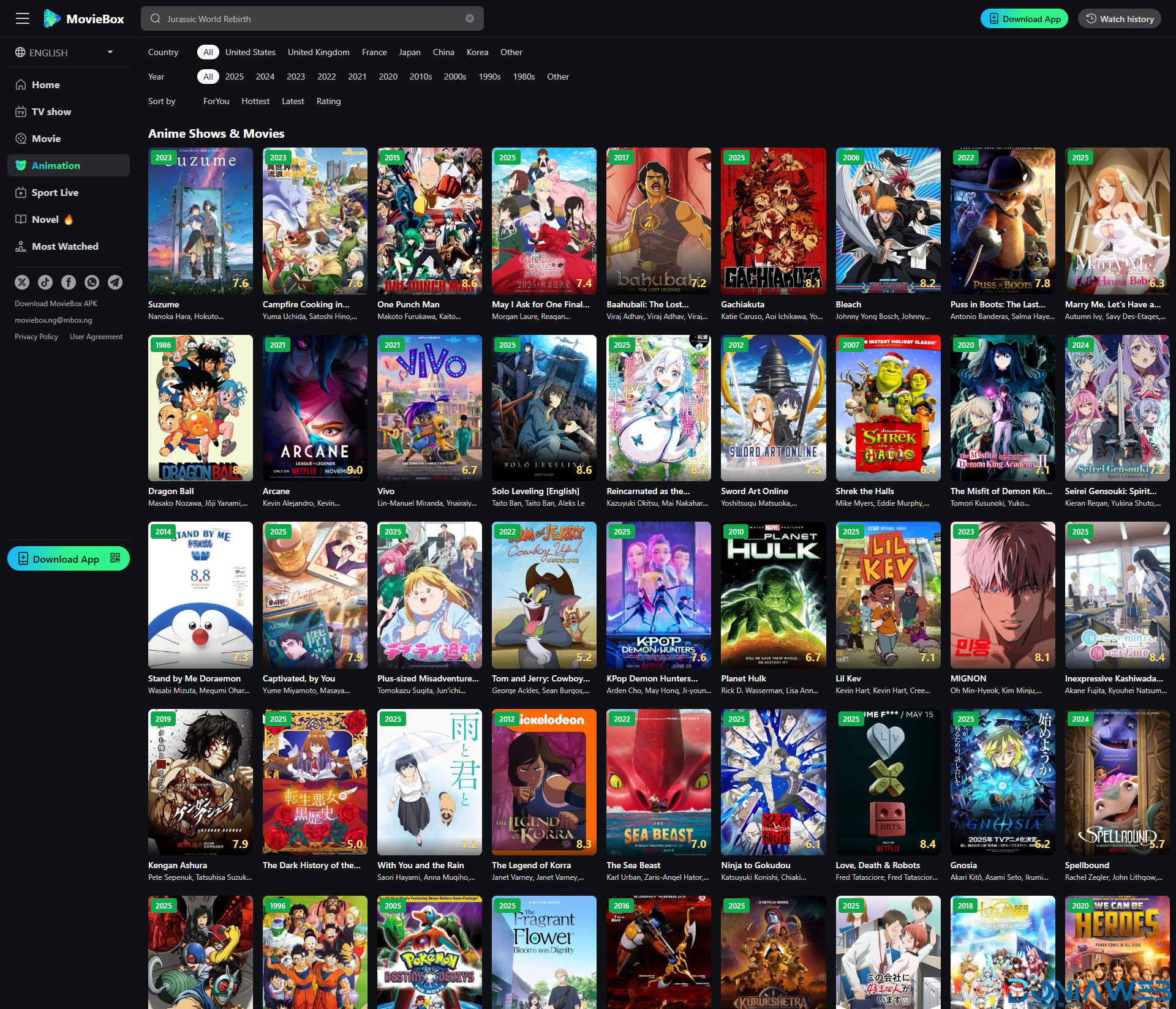The height and width of the screenshot is (1009, 1176).
Task: Select Japan country filter
Action: point(409,52)
